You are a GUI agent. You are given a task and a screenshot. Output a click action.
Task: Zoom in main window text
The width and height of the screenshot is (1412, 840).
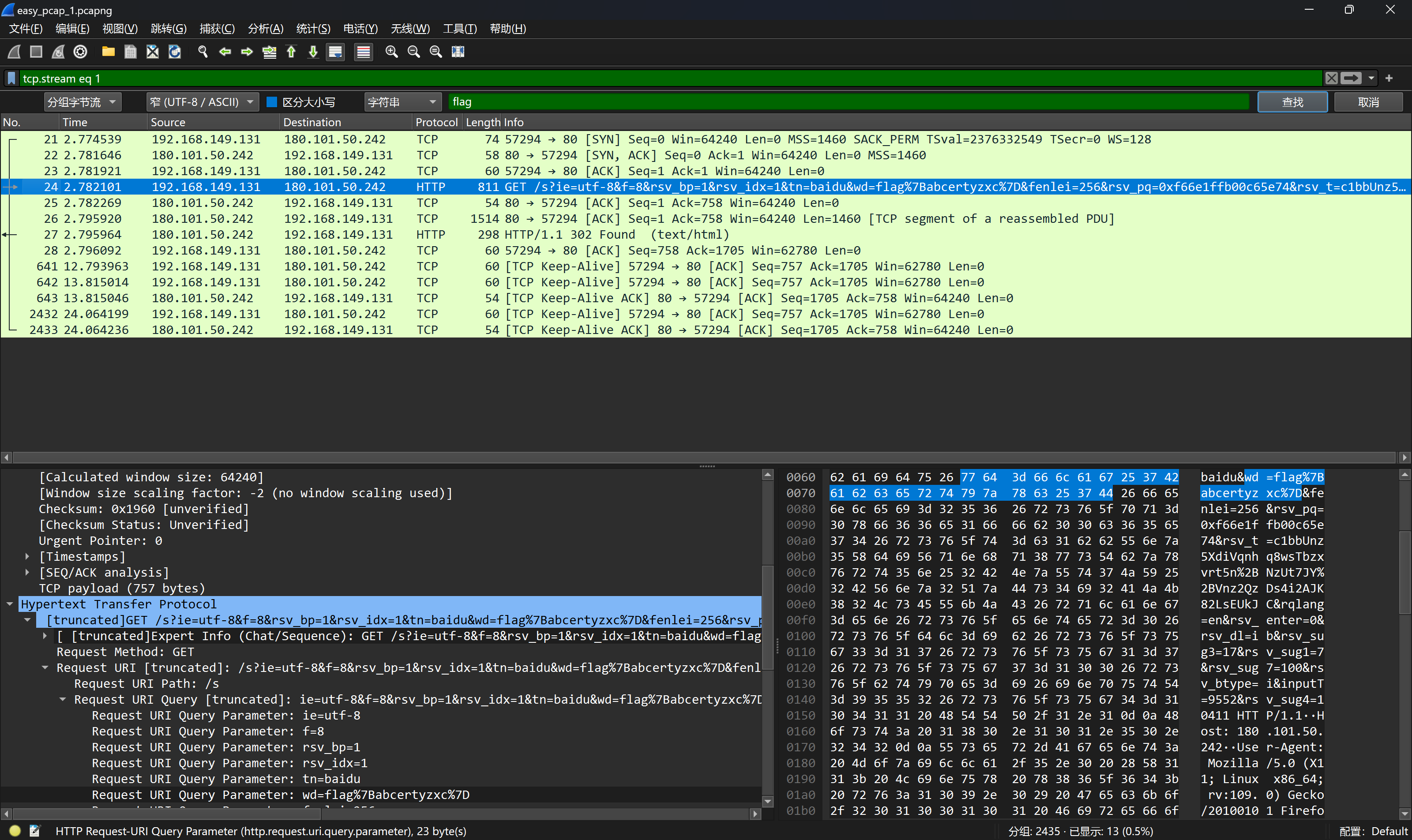(391, 52)
